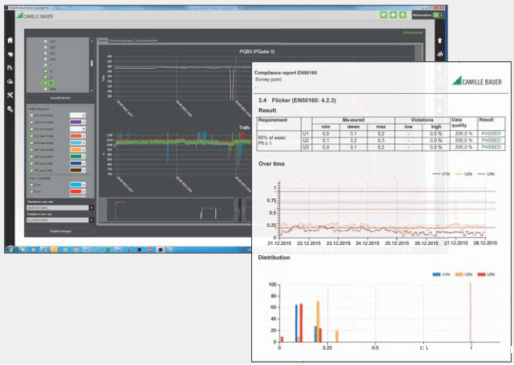
Task: Select the wrench and screwdriver tools icon
Action: 10,95
